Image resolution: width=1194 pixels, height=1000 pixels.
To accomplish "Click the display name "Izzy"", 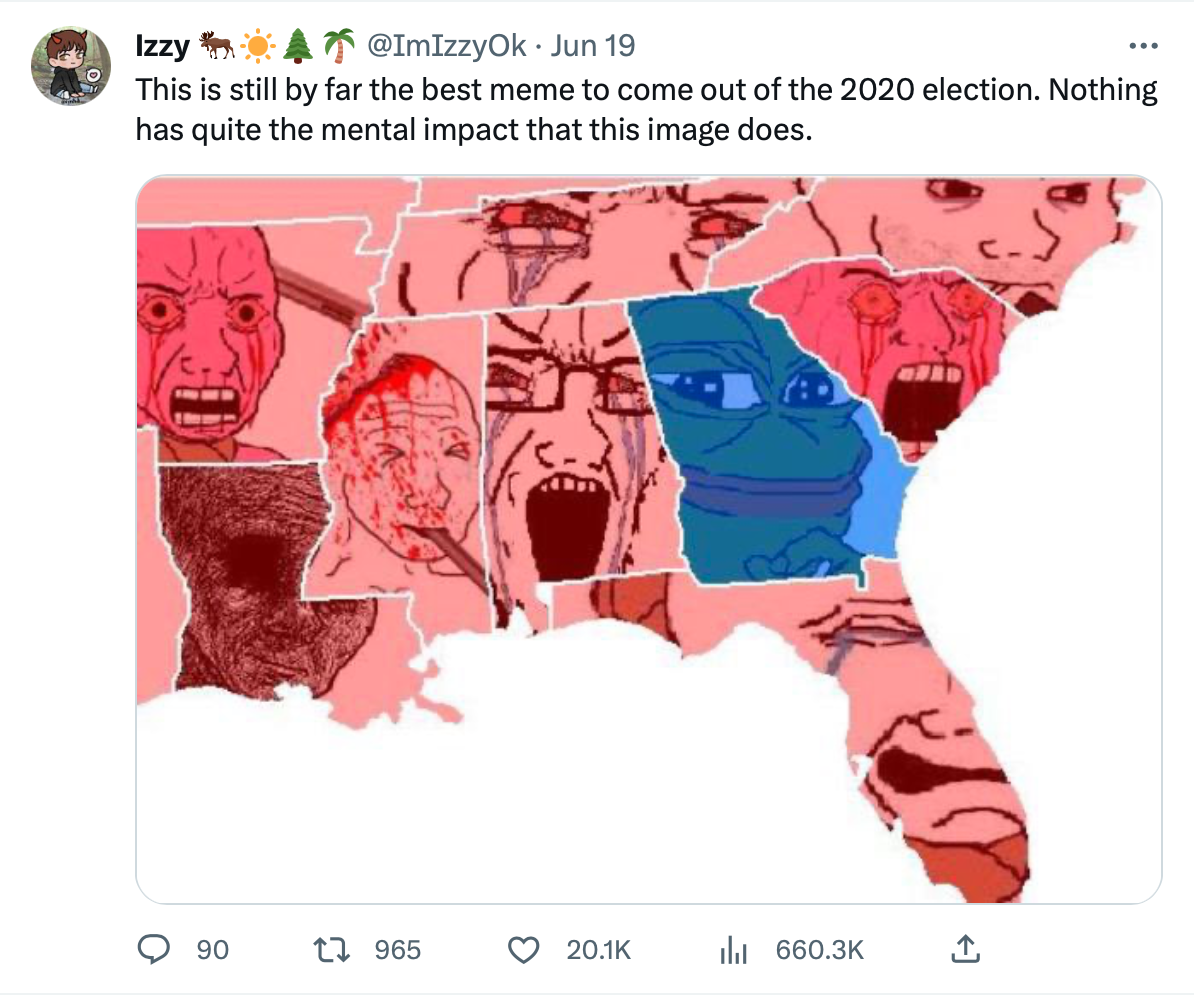I will coord(161,46).
